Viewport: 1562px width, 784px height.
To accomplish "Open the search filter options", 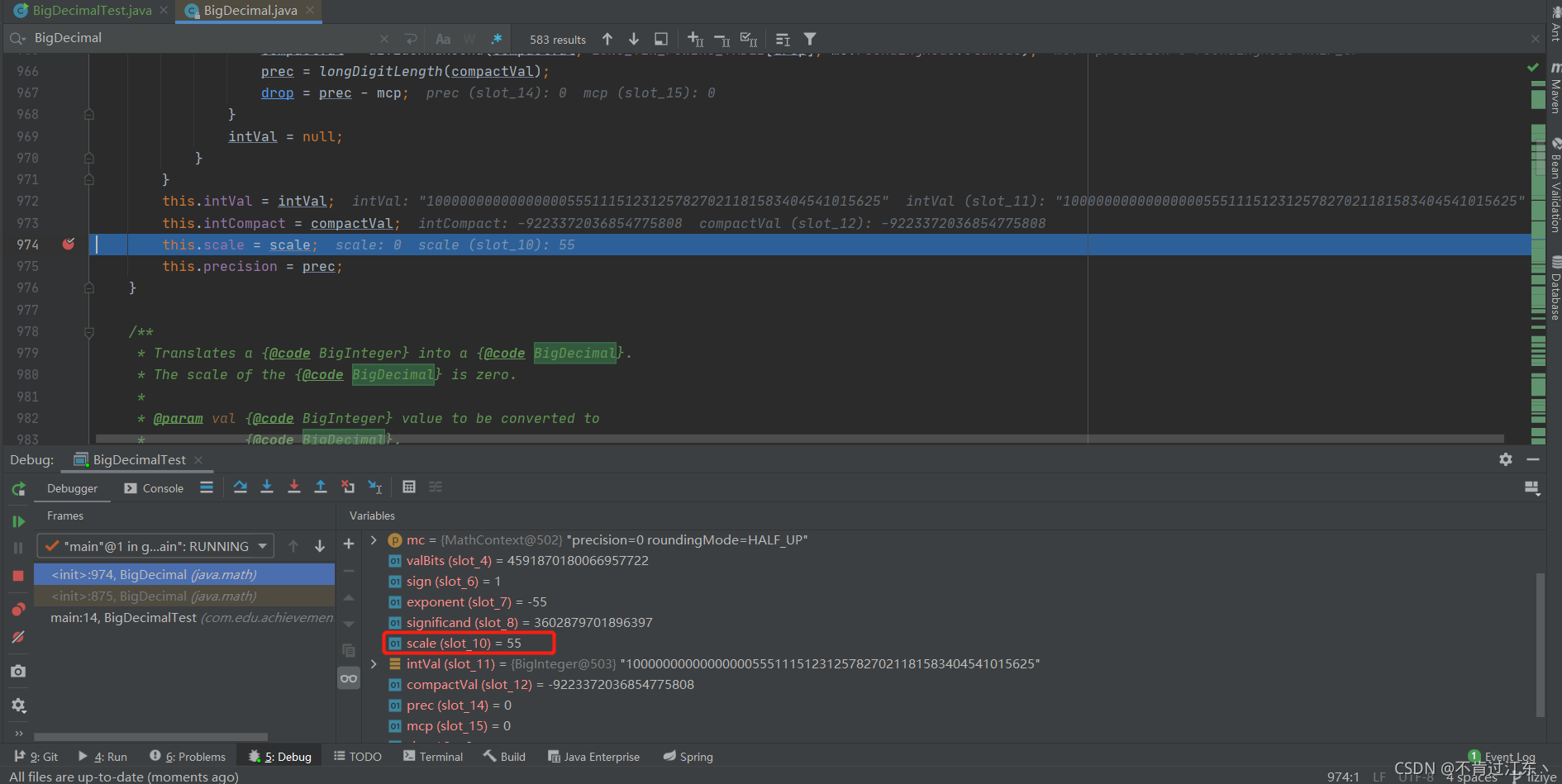I will [810, 39].
